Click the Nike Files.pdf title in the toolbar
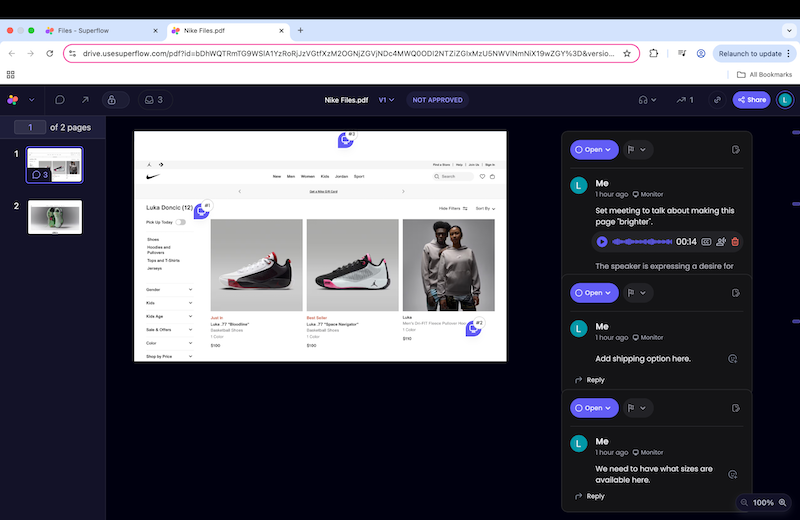The width and height of the screenshot is (800, 520). click(346, 100)
